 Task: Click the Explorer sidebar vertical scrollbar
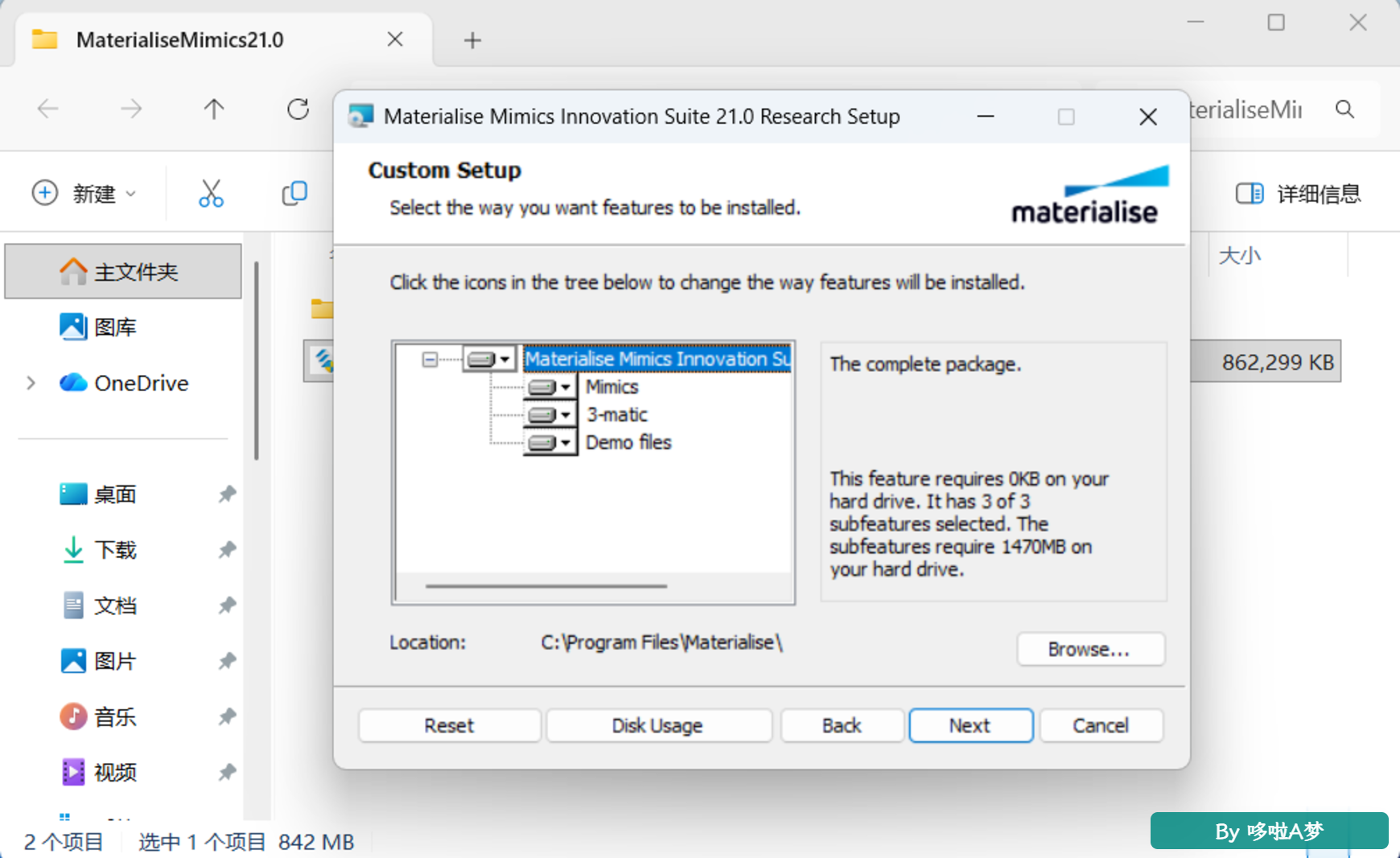click(257, 361)
